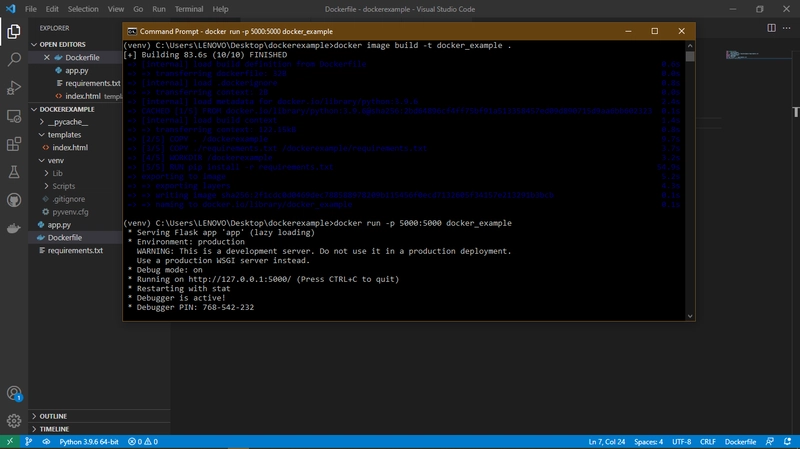Open the Explorer view icon
Viewport: 800px width, 449px height.
(x=14, y=32)
